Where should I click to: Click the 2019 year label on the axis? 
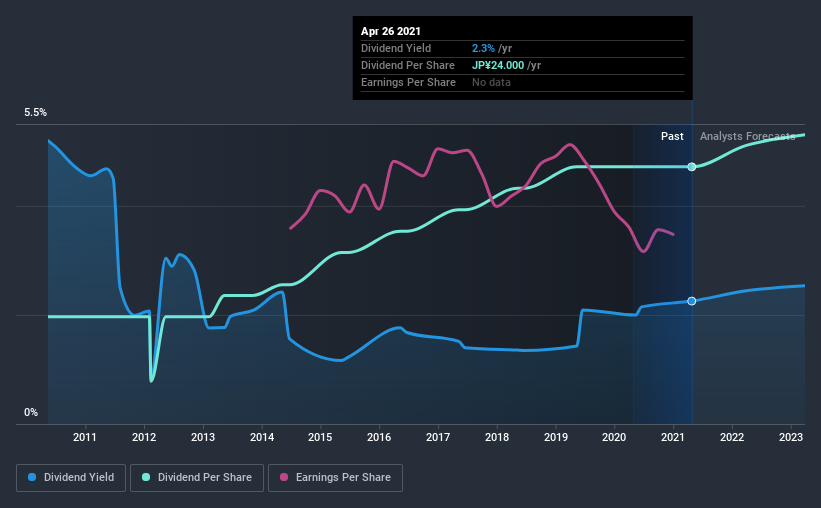tap(556, 437)
